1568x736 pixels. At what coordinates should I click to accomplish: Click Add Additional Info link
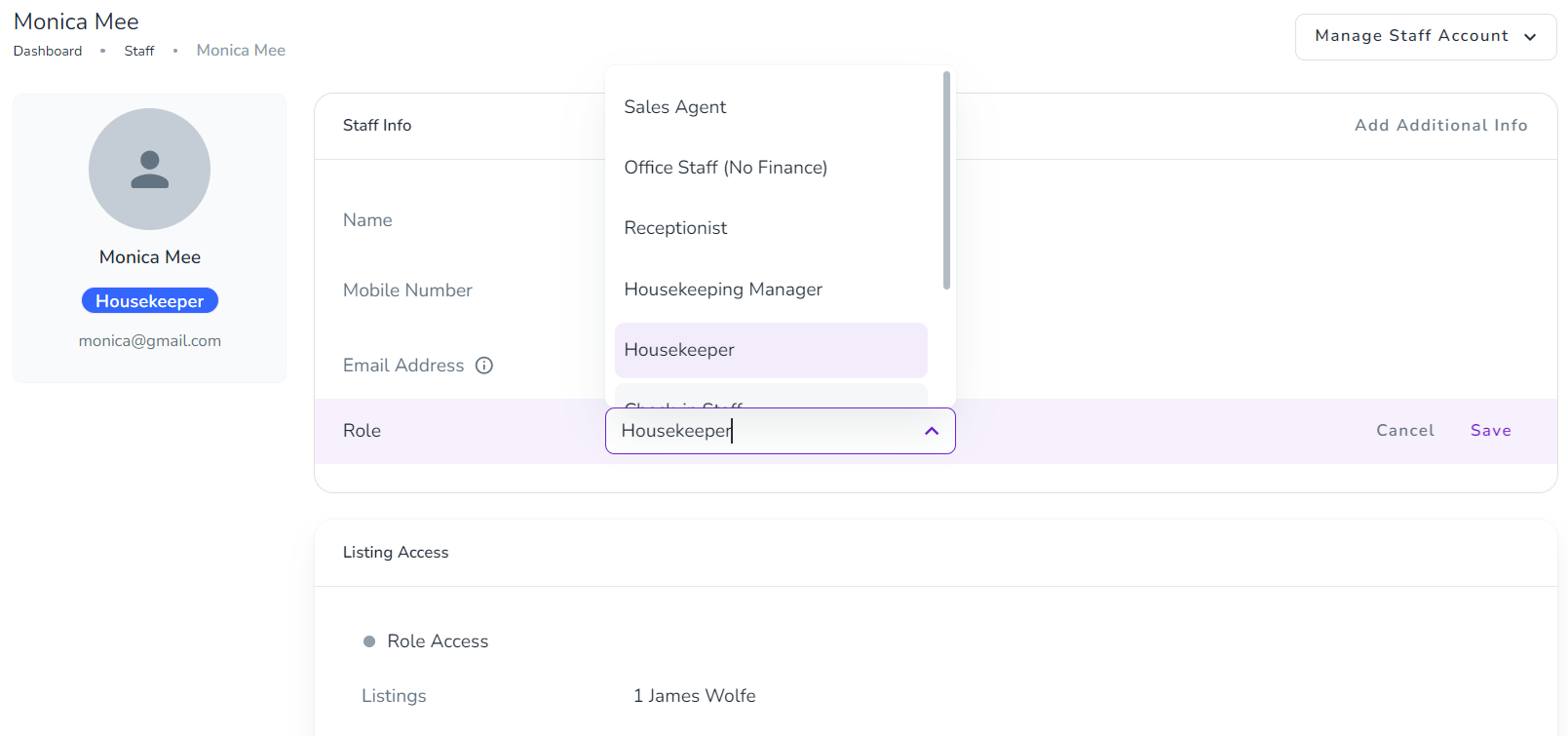tap(1440, 126)
